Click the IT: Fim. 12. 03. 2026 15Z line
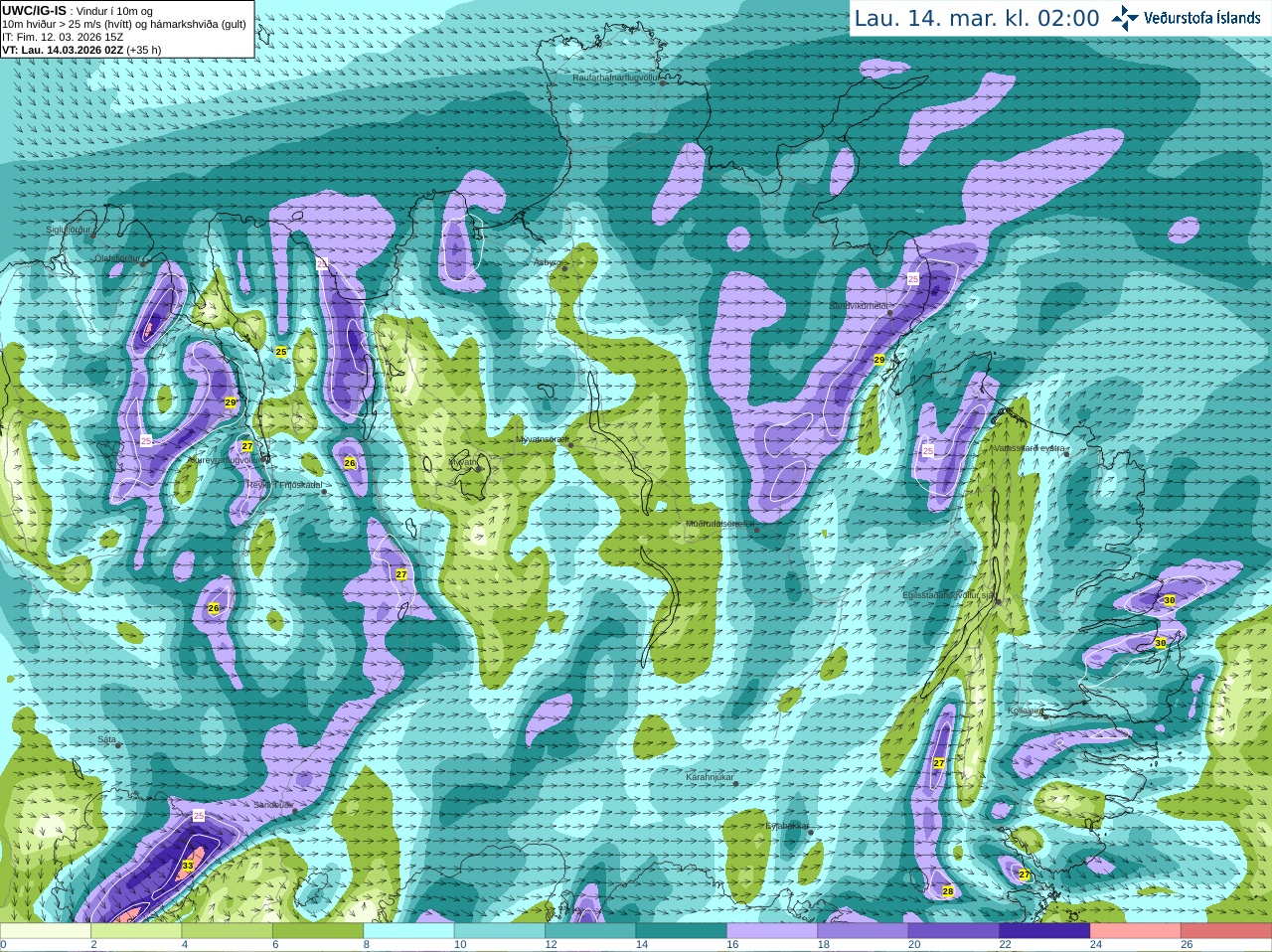The image size is (1272, 952). (63, 37)
